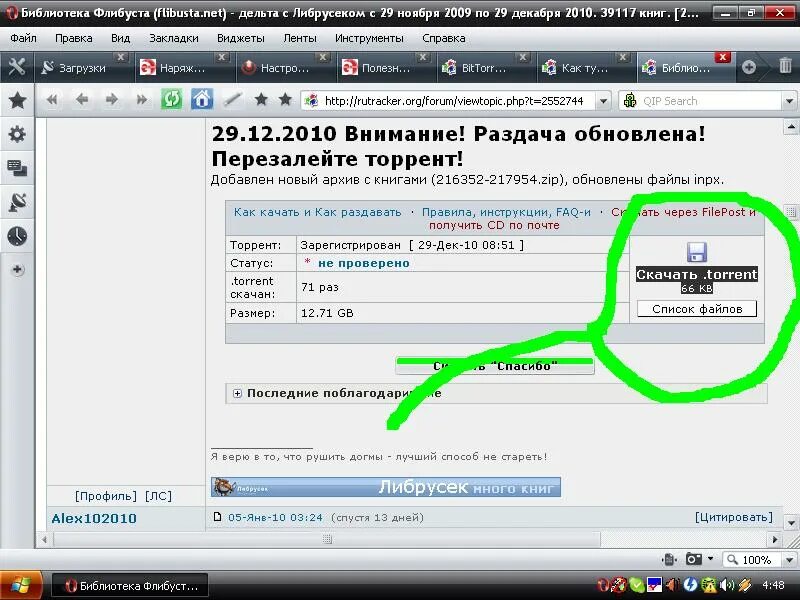Reload the current page
The image size is (800, 600).
click(x=171, y=99)
